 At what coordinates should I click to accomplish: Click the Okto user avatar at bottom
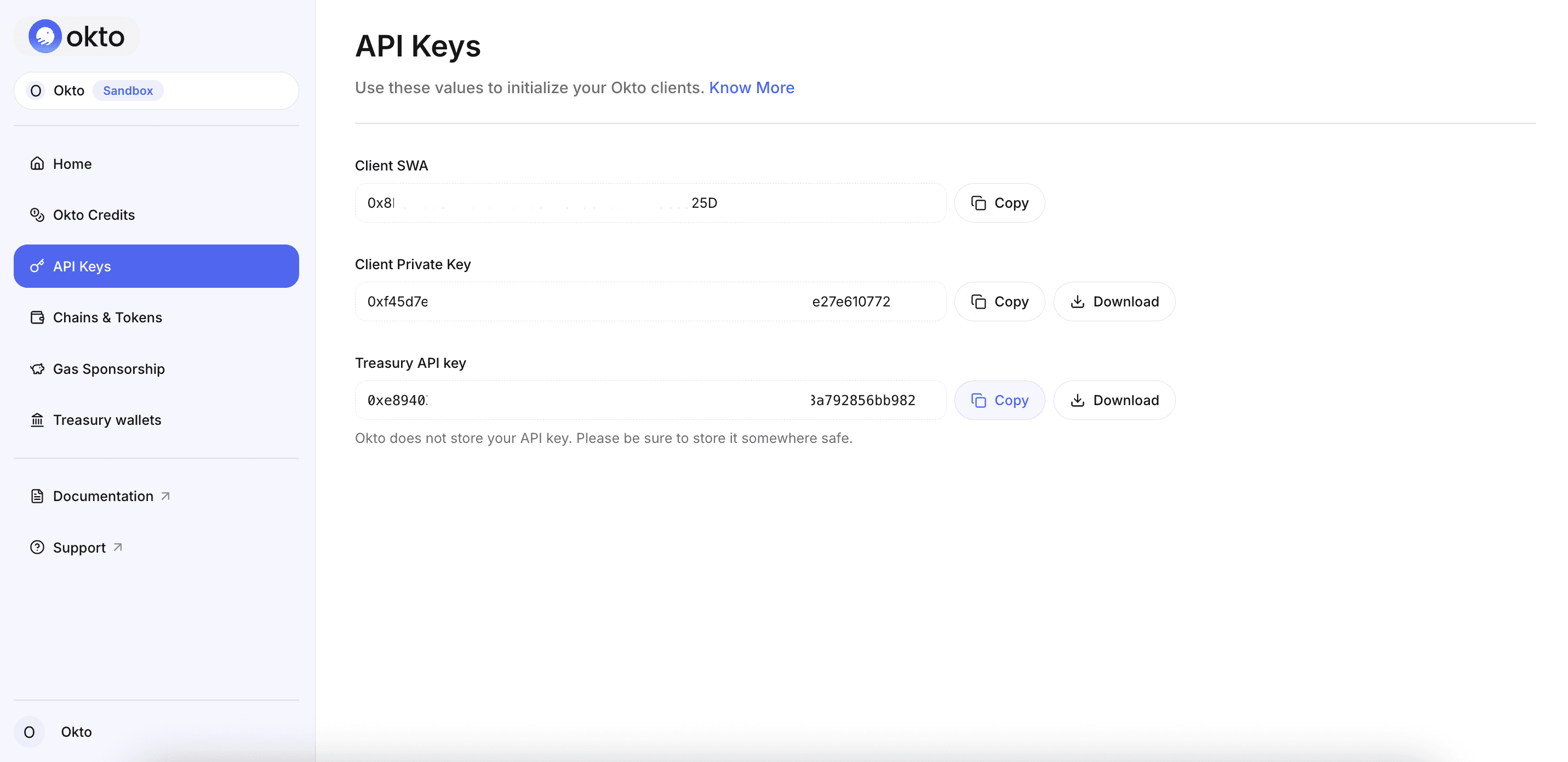[29, 732]
